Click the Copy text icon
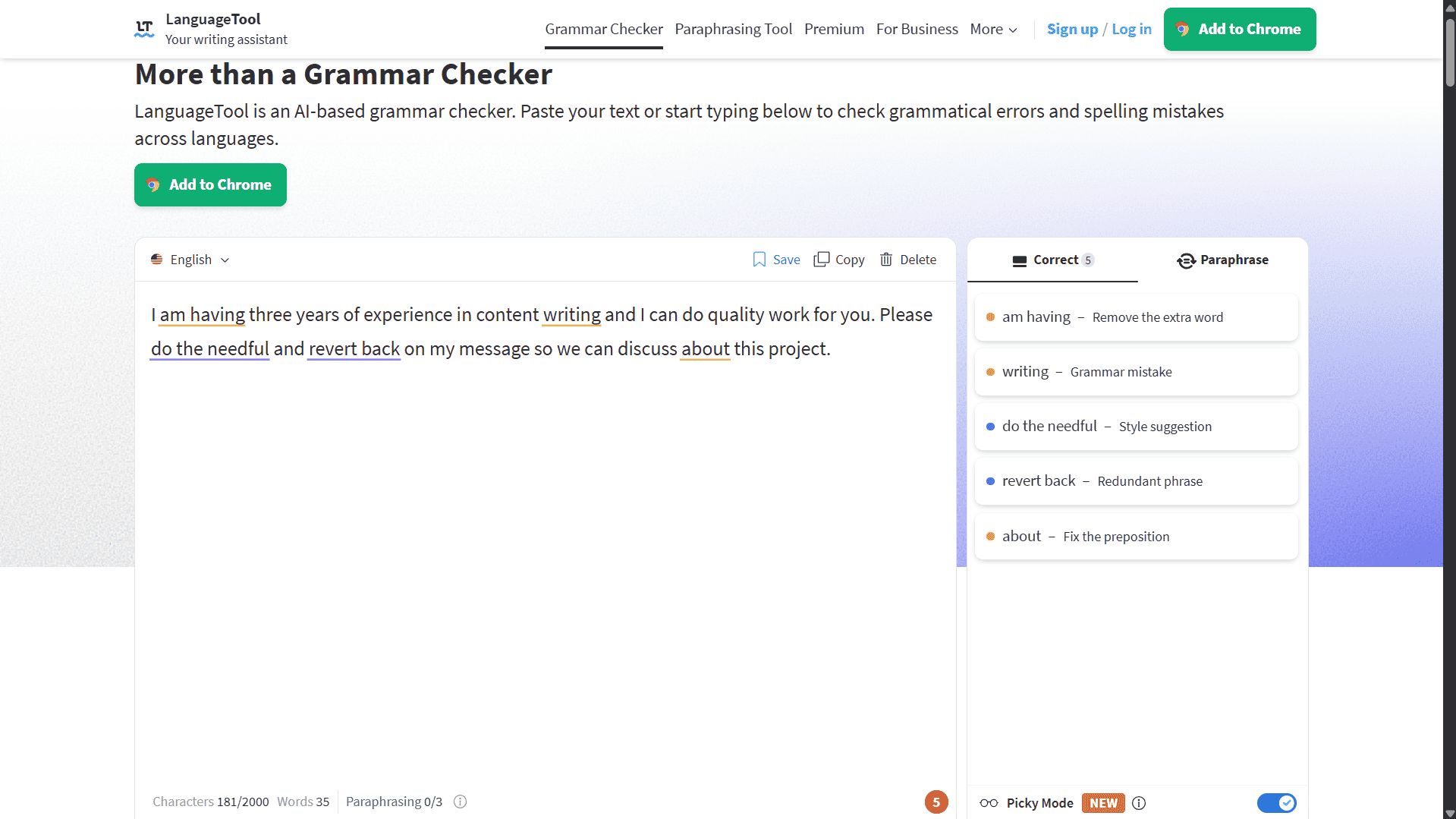Viewport: 1456px width, 819px height. tap(823, 259)
